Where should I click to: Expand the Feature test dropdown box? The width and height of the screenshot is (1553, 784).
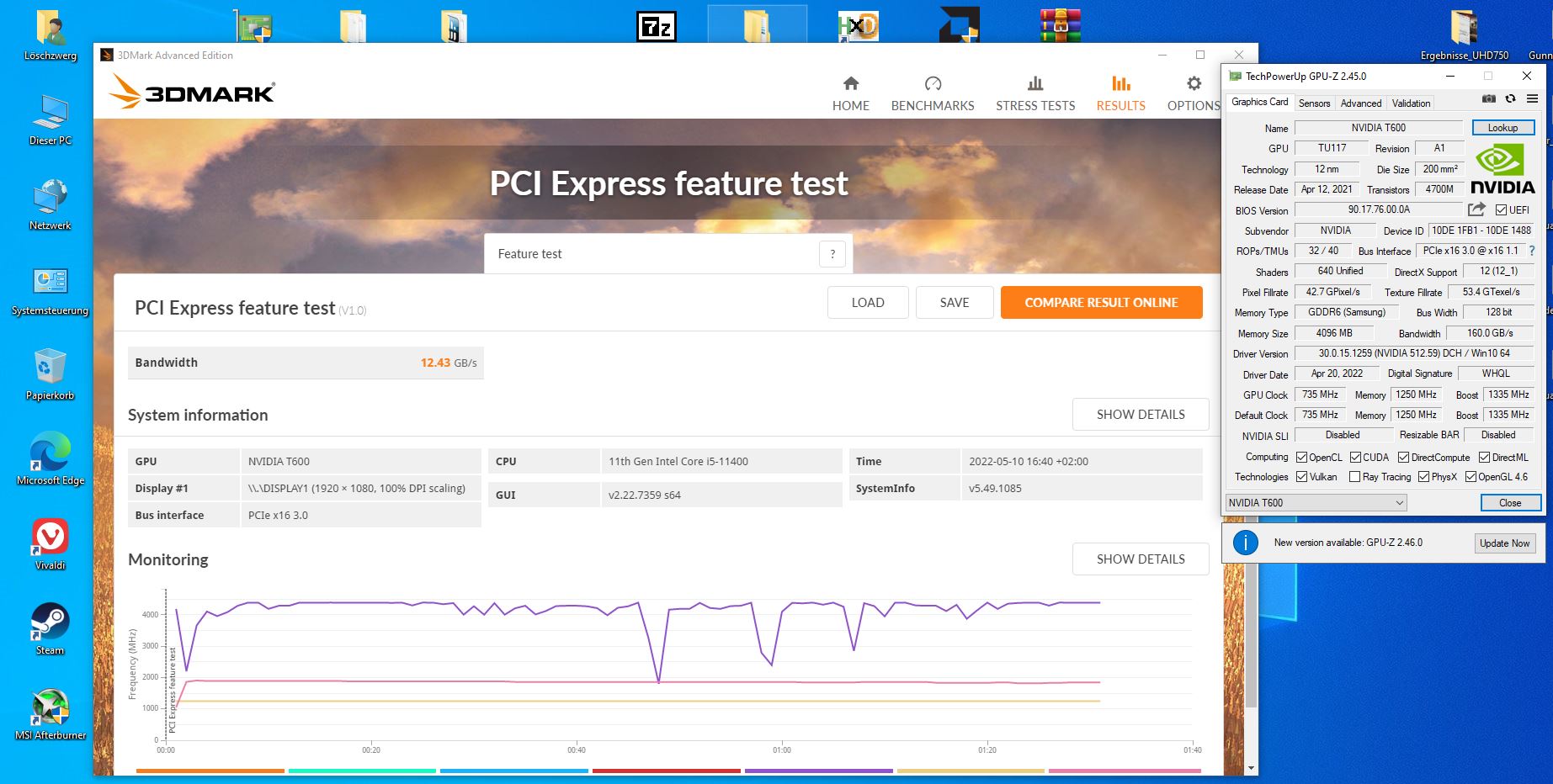668,254
